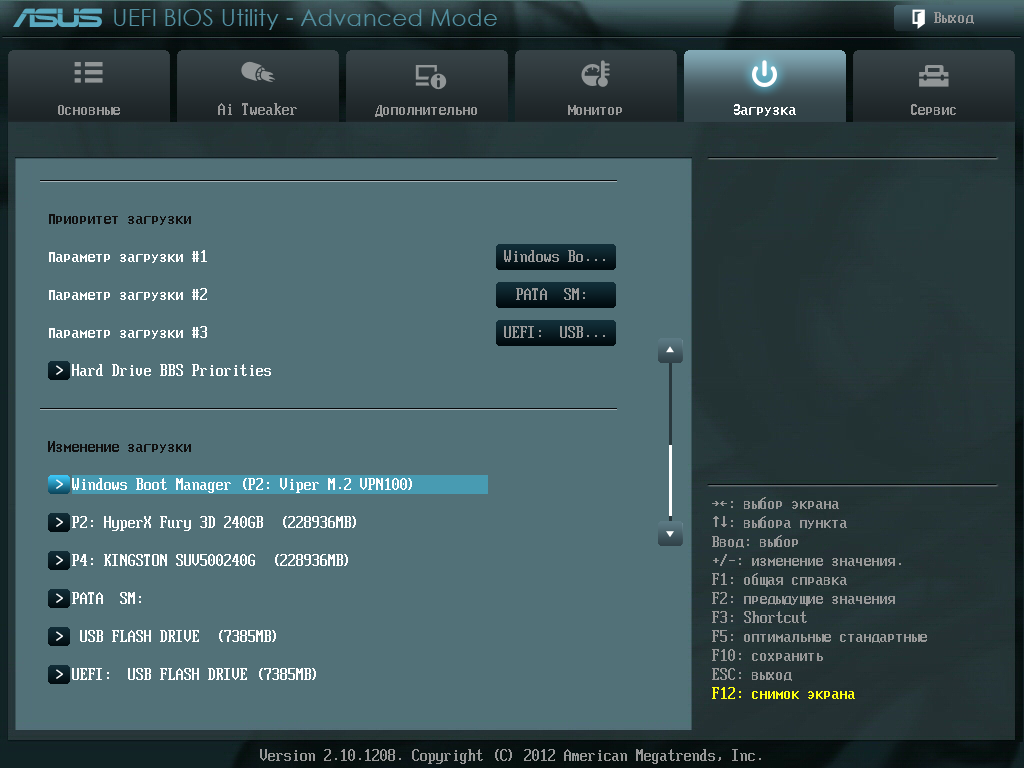Click arrow icon beside P4: KINGSTON SUV500240G
This screenshot has width=1024, height=768.
click(x=59, y=560)
